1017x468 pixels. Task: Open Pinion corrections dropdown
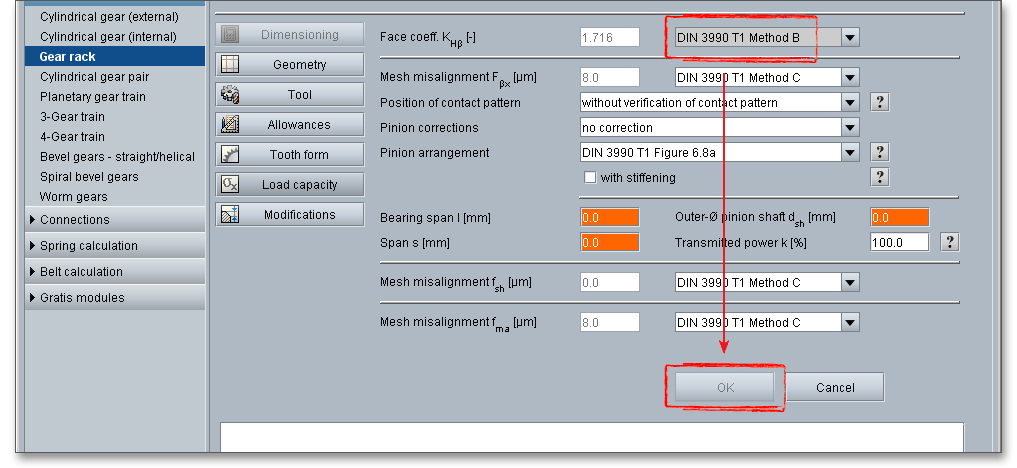coord(849,128)
